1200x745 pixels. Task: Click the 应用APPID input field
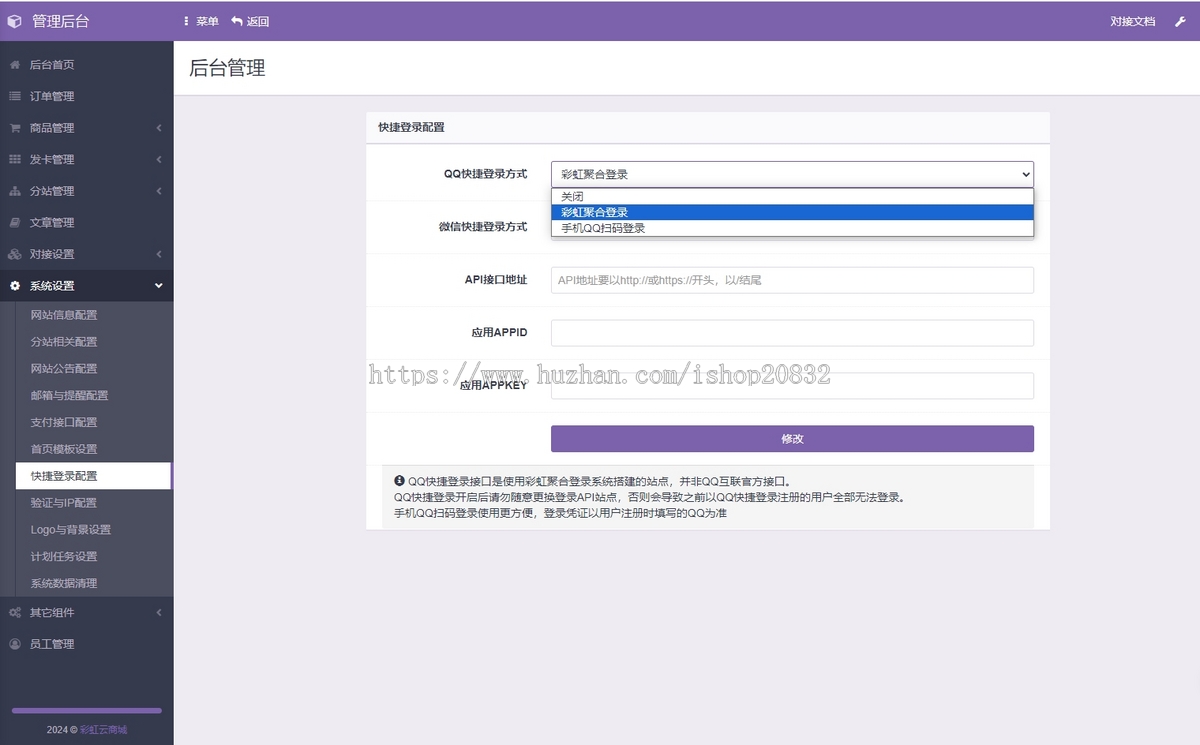point(792,333)
